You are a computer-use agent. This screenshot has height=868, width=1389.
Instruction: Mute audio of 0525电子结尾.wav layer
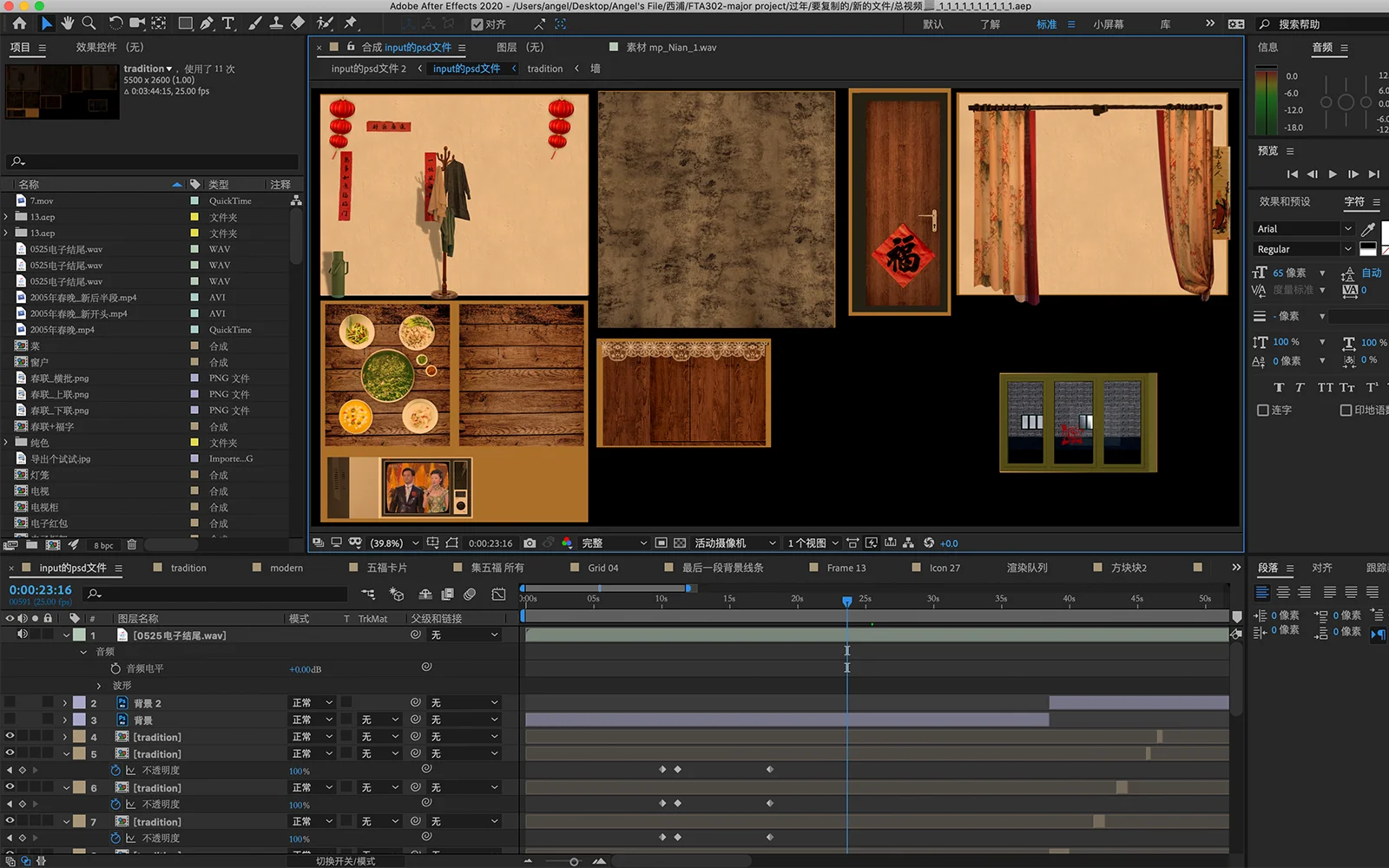tap(23, 635)
